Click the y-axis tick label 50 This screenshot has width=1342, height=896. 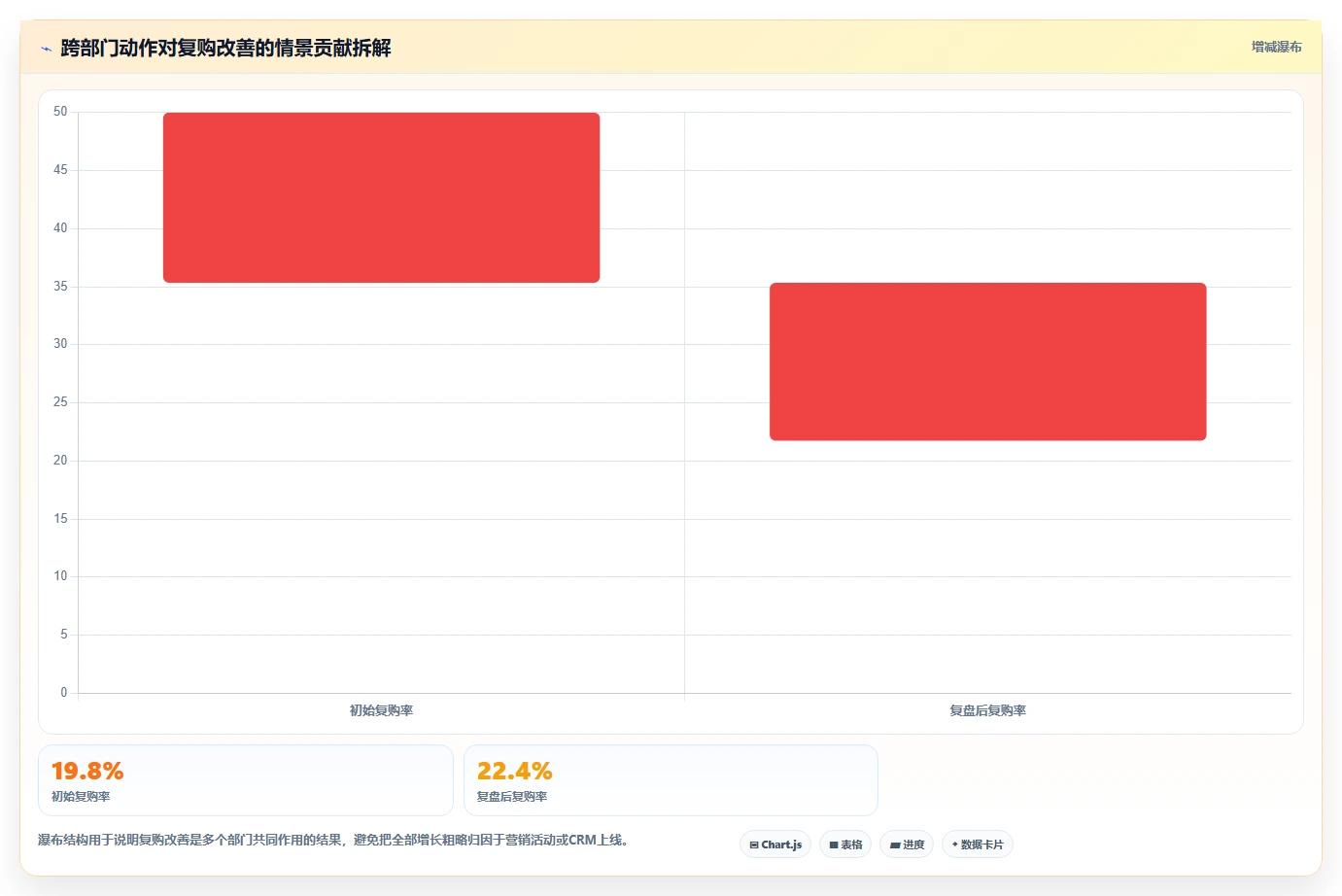tap(60, 112)
